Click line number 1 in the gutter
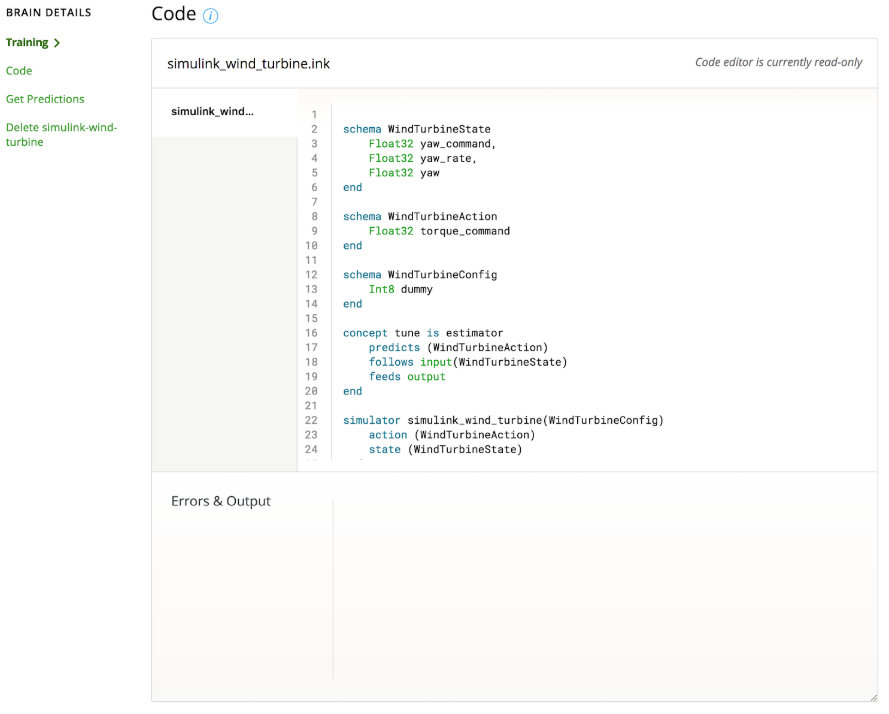 click(314, 115)
